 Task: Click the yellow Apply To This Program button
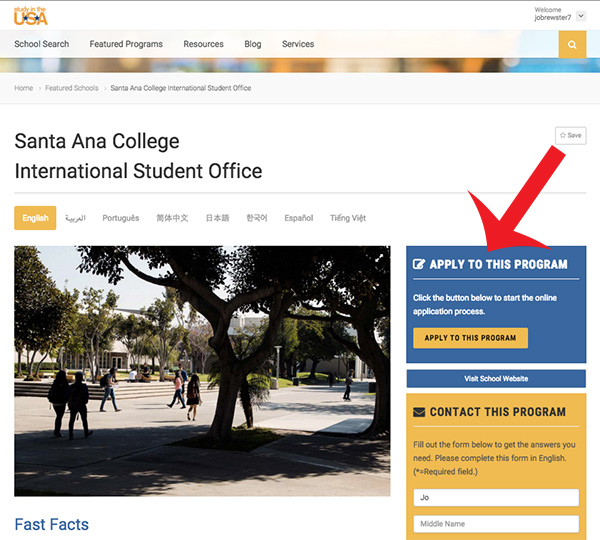pyautogui.click(x=470, y=338)
